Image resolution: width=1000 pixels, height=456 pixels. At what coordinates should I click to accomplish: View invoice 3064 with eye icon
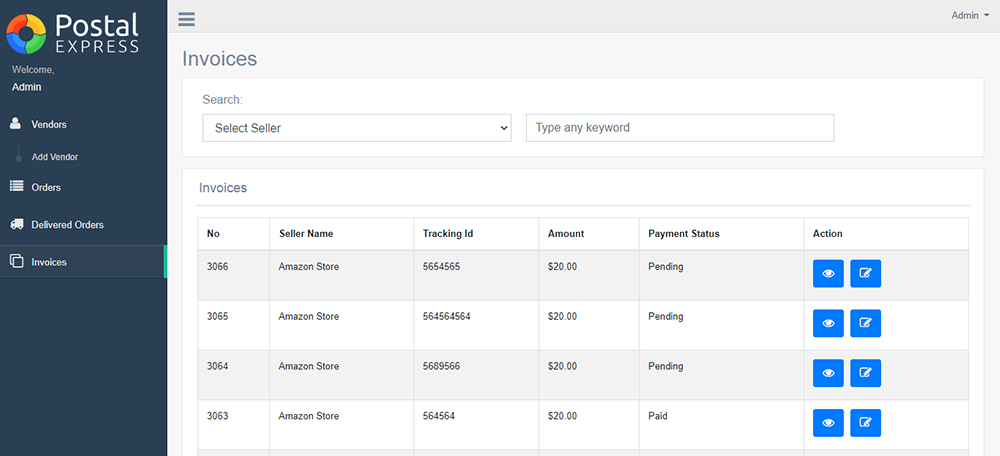828,373
